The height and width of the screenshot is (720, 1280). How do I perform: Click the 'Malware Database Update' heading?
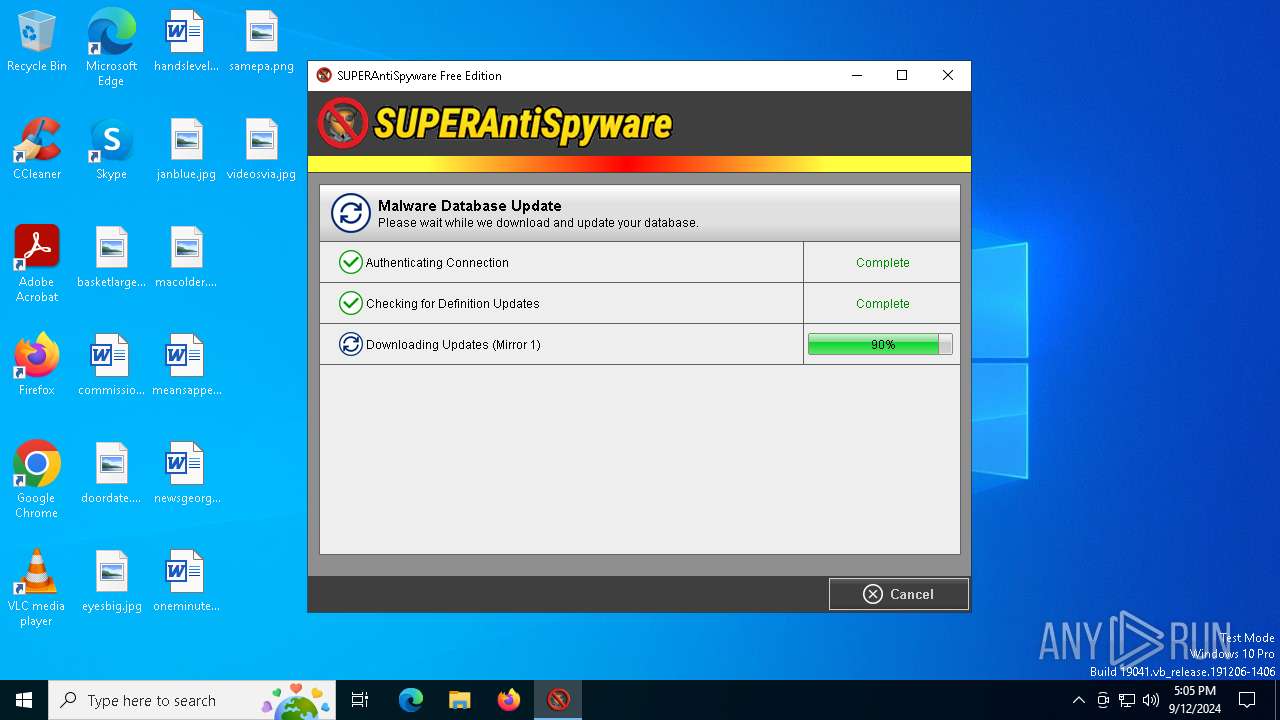click(x=469, y=206)
